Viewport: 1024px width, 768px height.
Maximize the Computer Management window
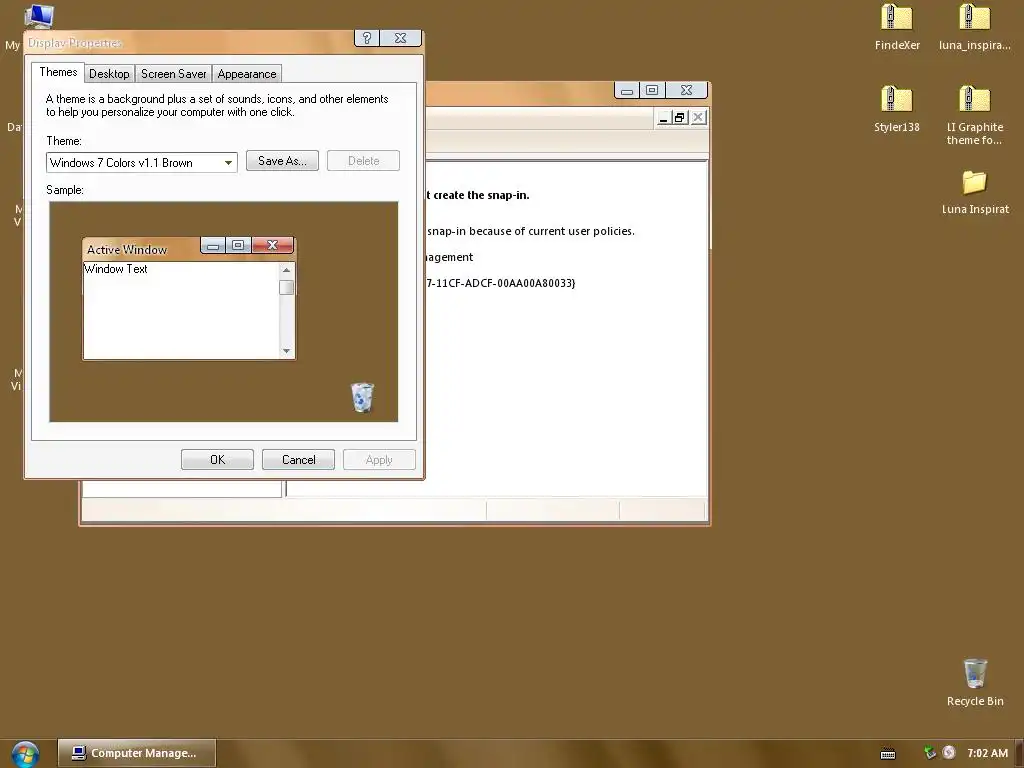(652, 90)
